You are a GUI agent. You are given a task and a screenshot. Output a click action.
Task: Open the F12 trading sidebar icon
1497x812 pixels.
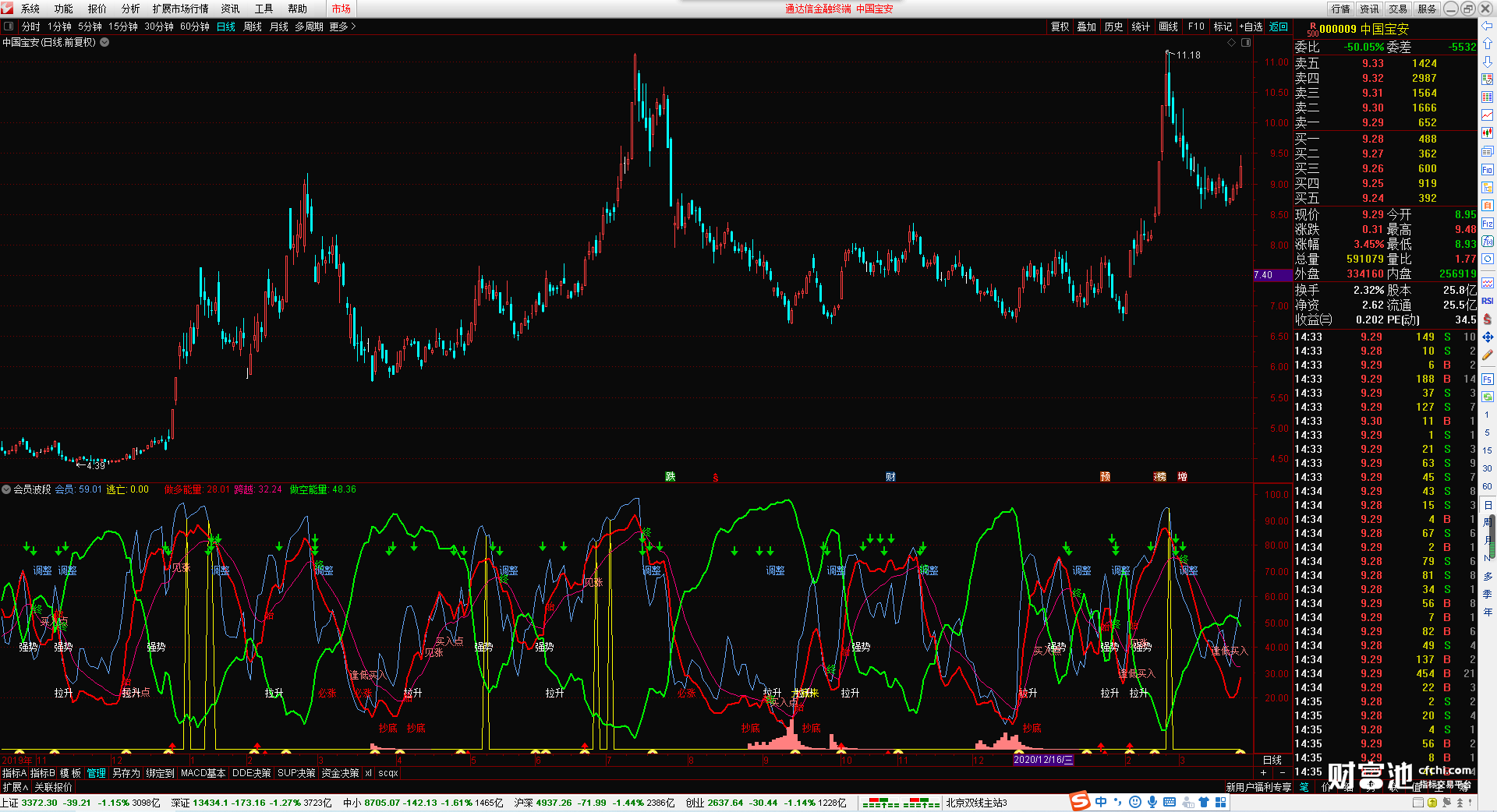[x=1487, y=223]
